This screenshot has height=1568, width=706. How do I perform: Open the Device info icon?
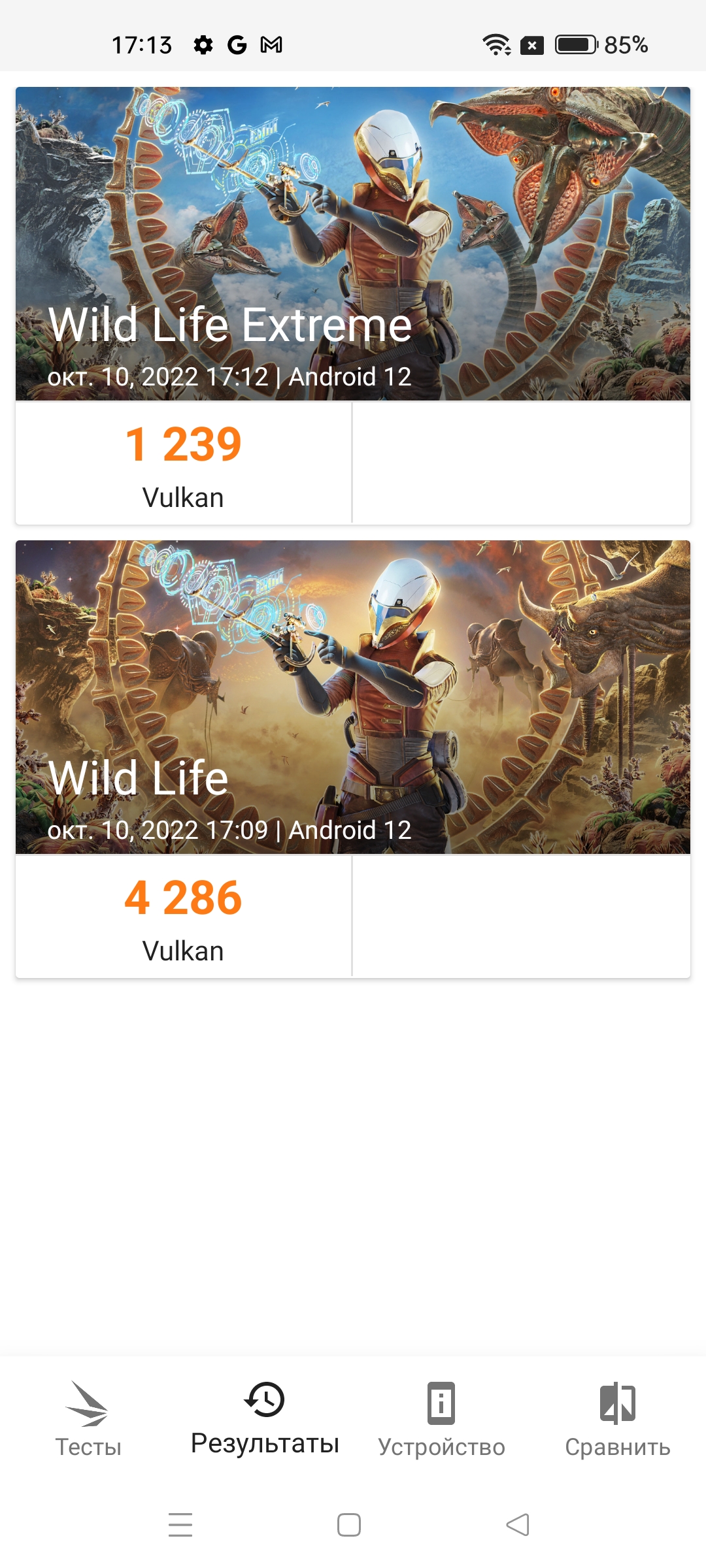(441, 1403)
